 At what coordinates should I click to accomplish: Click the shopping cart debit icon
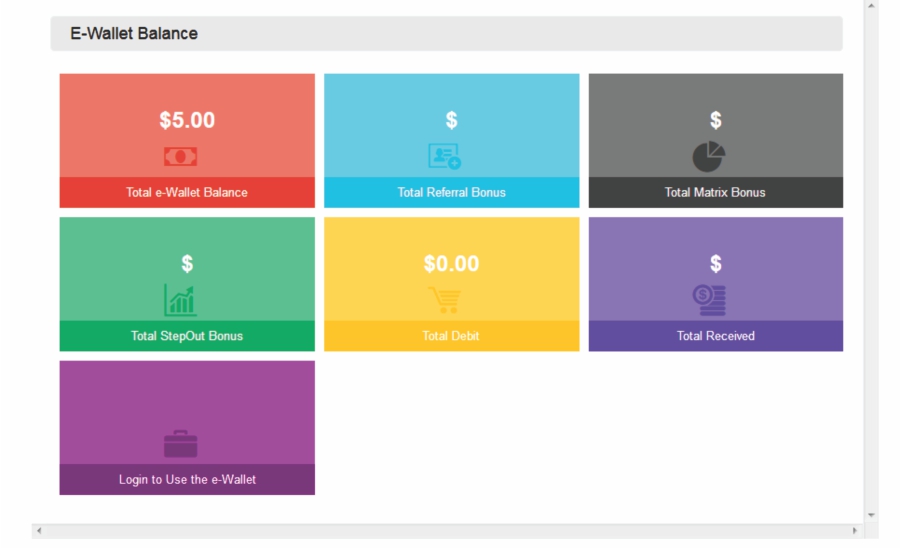444,300
